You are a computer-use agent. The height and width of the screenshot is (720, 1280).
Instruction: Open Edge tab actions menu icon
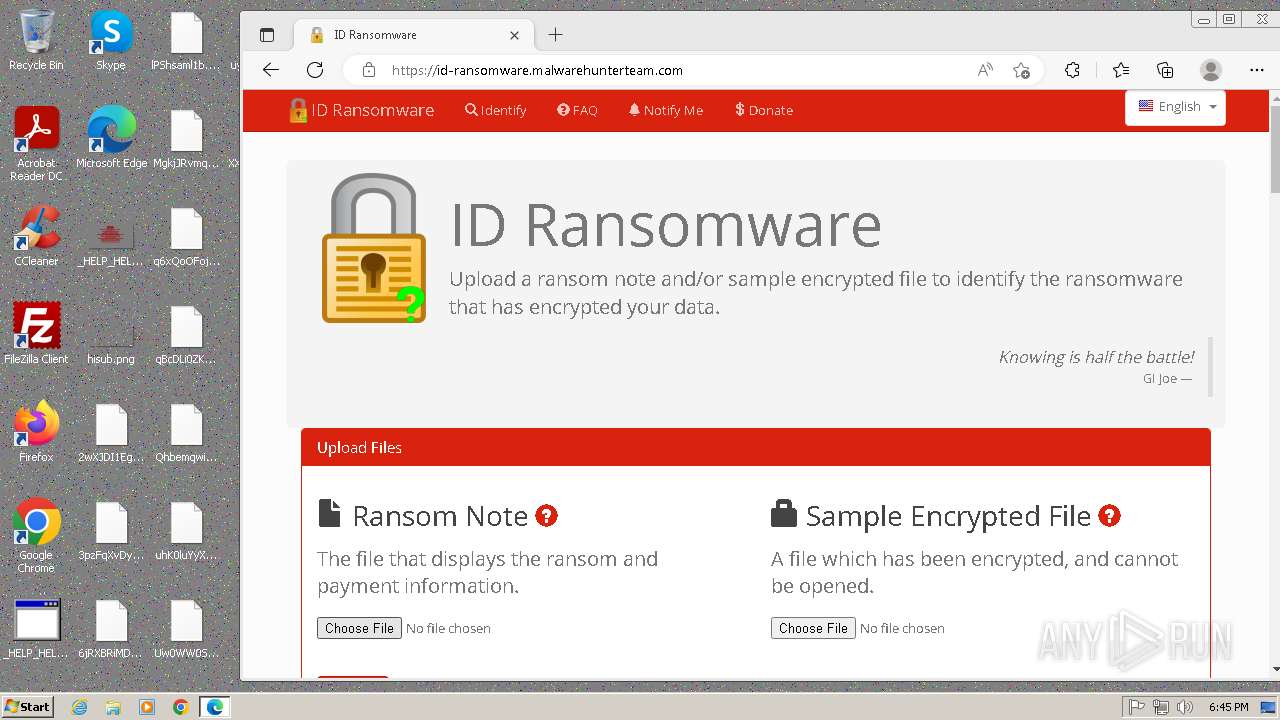click(x=267, y=35)
